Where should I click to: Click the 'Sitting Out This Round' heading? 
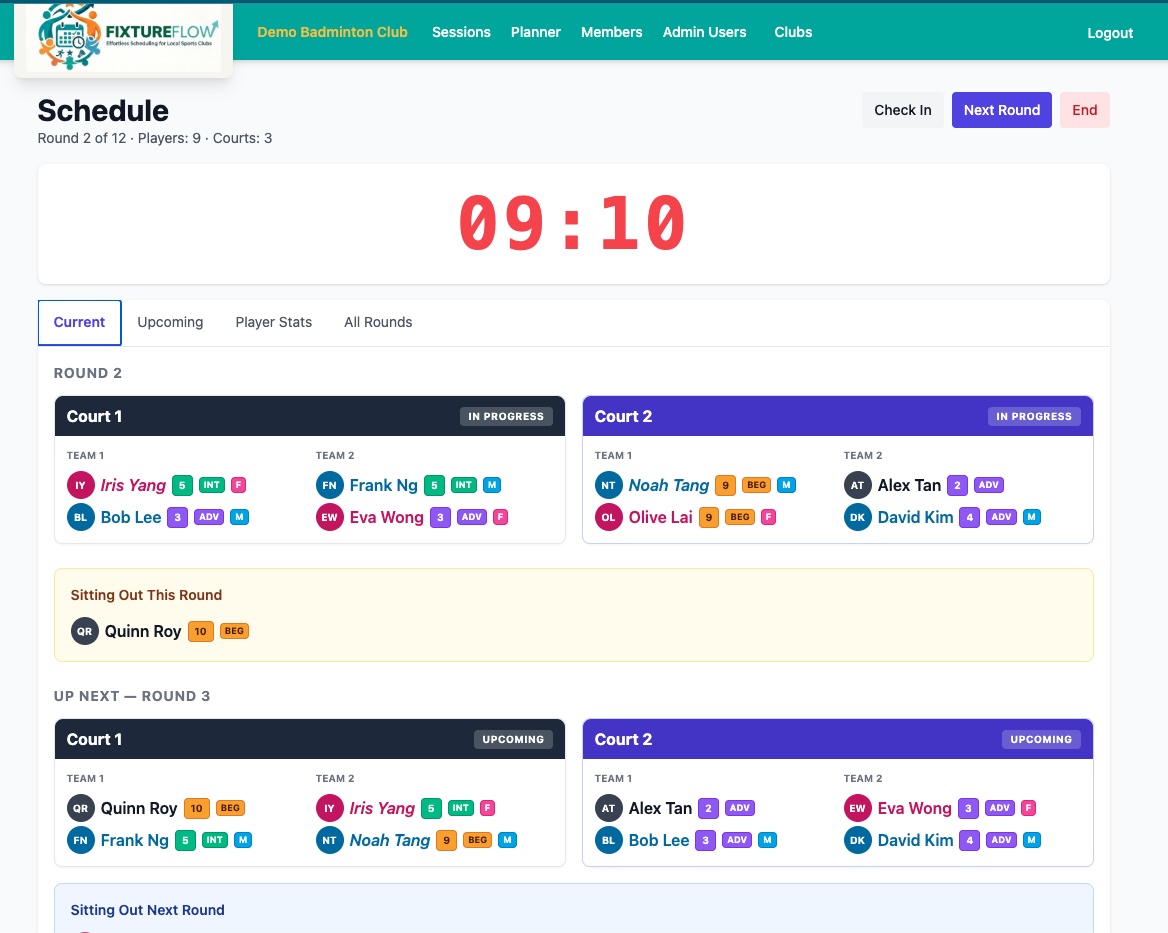tap(146, 595)
